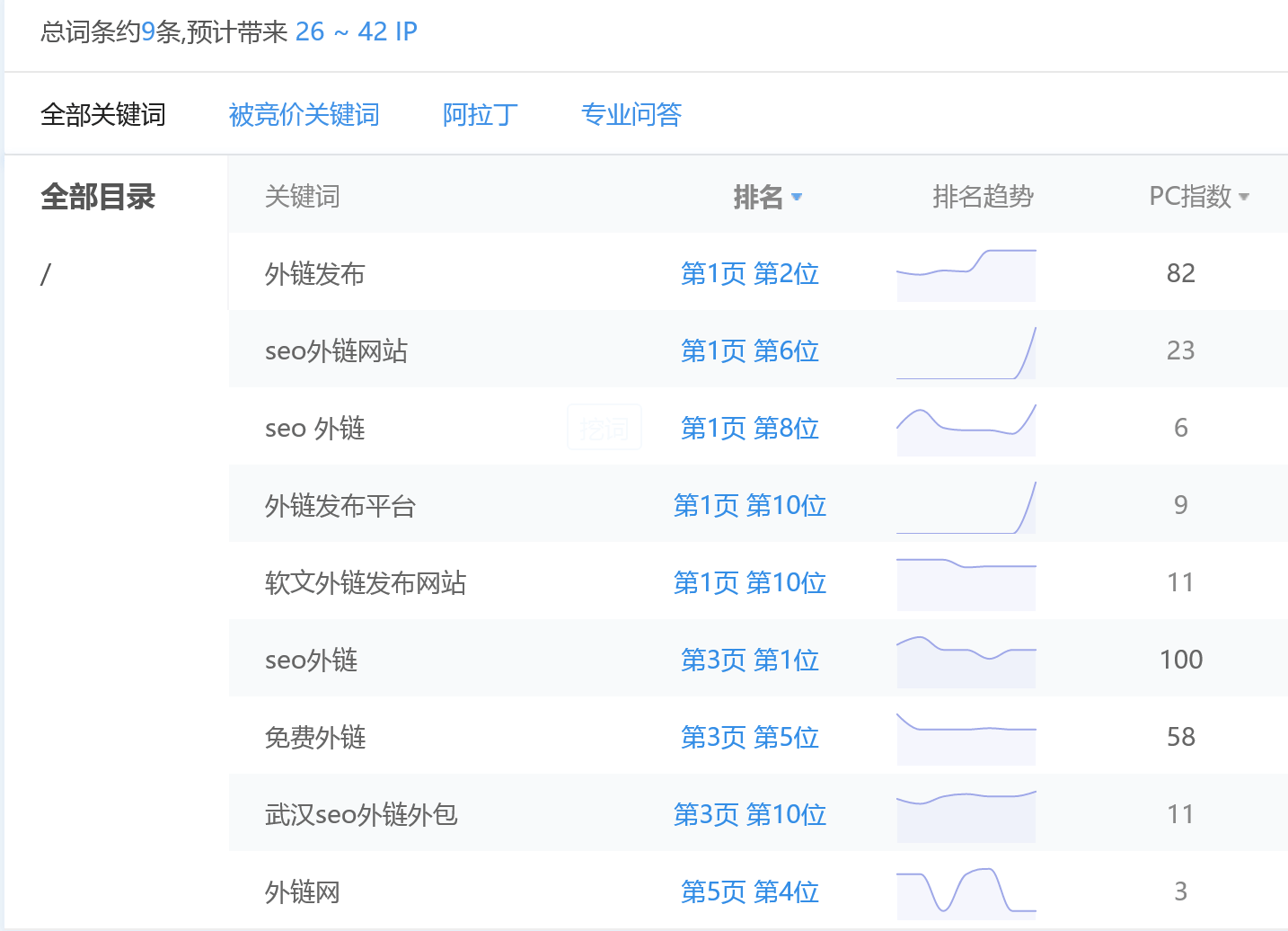Open the 阿拉丁 tab
Image resolution: width=1288 pixels, height=931 pixels.
[481, 115]
